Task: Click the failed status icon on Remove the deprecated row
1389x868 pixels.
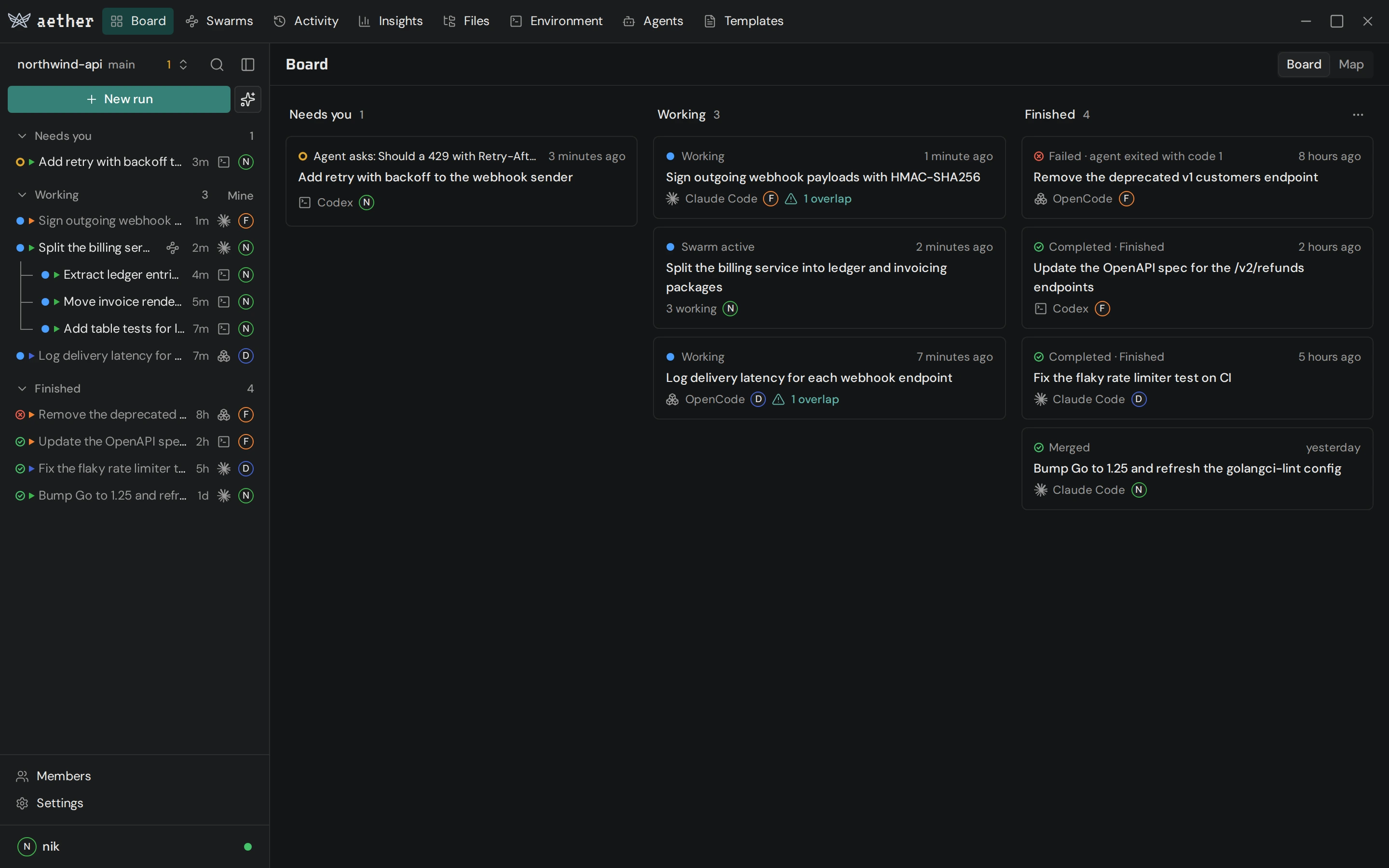Action: click(x=20, y=415)
